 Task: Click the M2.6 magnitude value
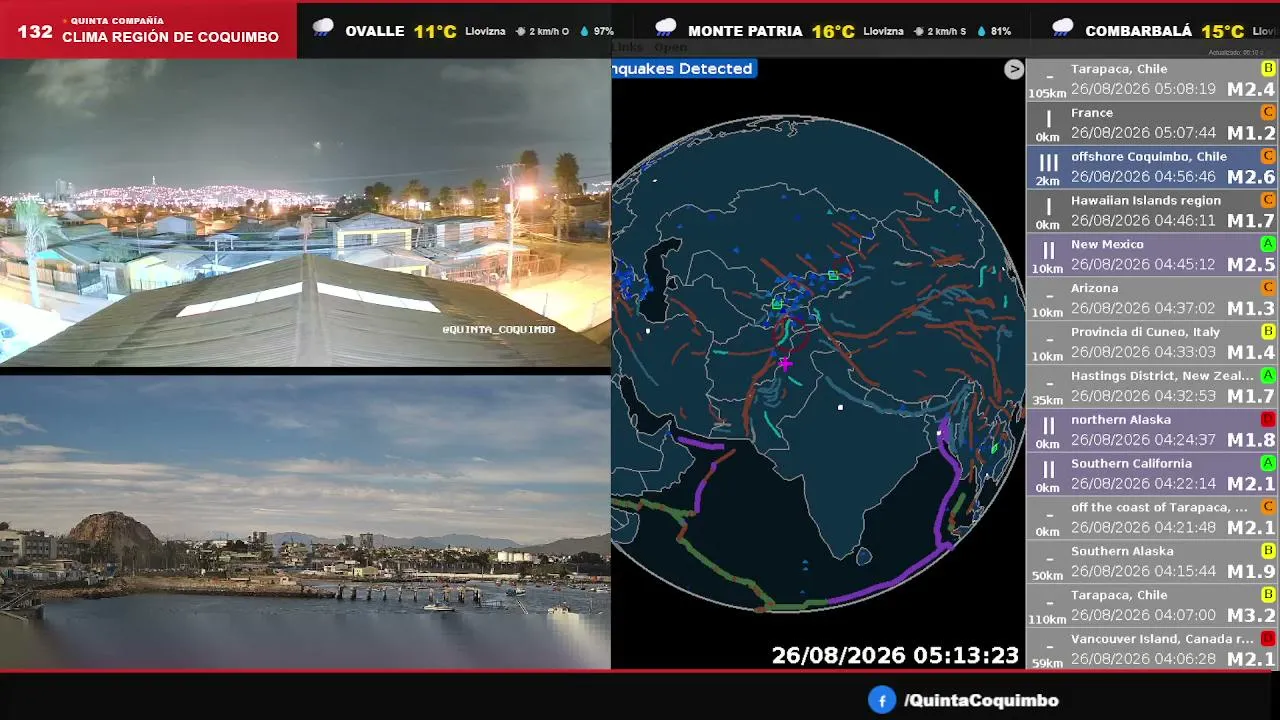point(1251,177)
